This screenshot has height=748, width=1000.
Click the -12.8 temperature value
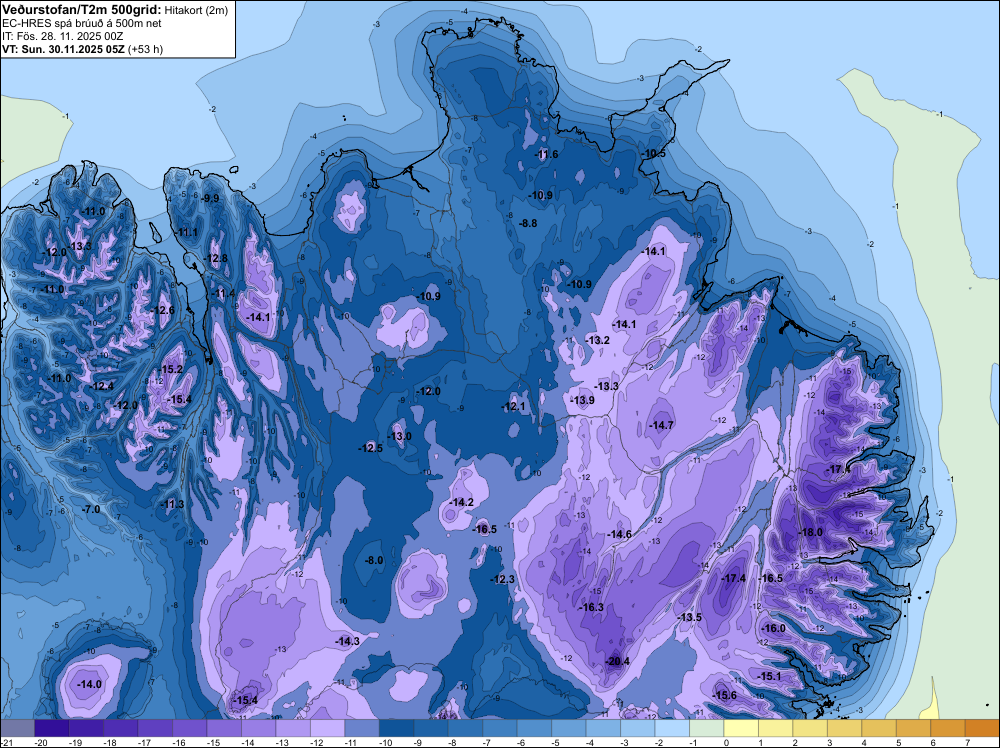coord(216,258)
